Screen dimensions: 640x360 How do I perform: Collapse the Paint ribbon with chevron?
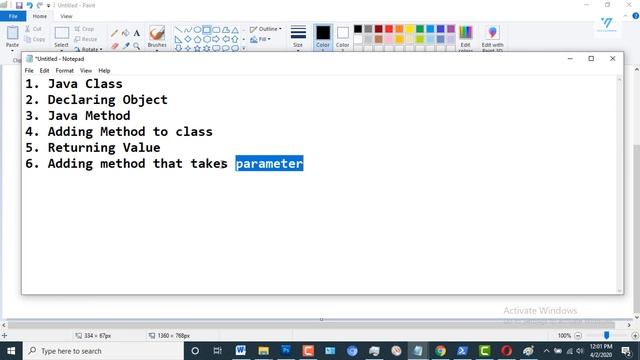click(x=625, y=16)
